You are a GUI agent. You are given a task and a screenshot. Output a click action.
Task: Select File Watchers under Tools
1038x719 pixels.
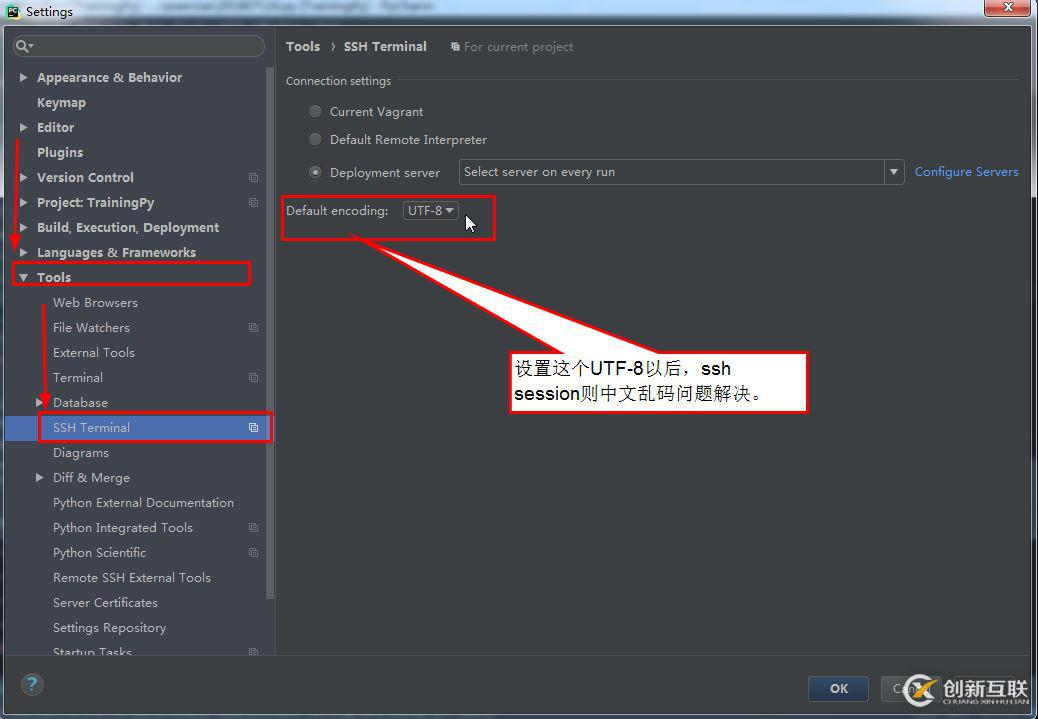[91, 328]
